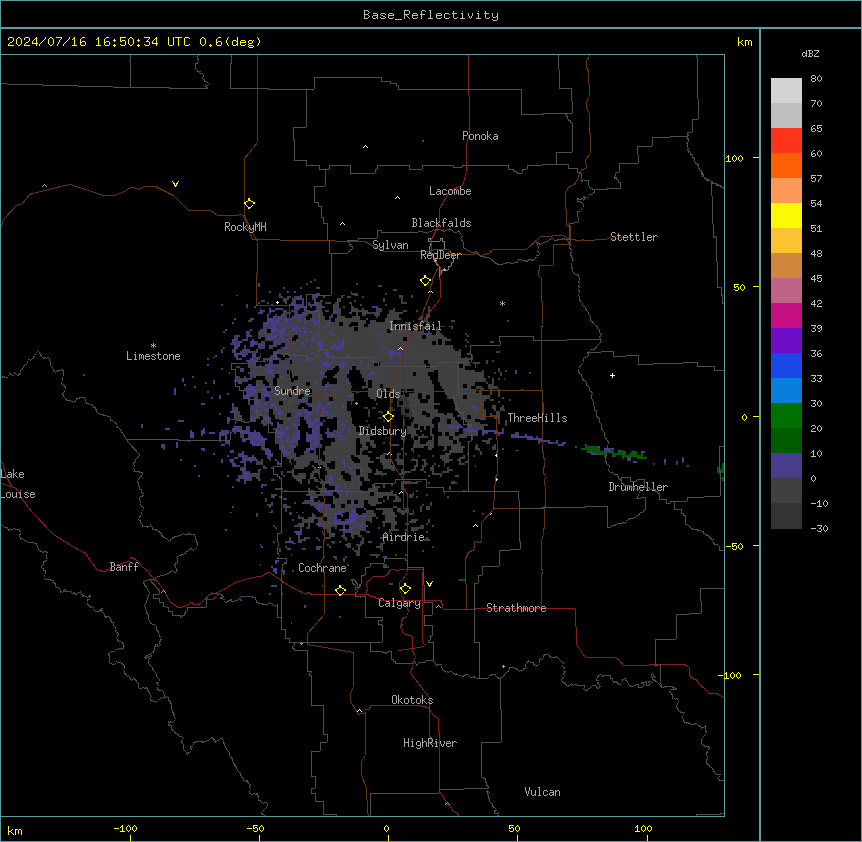Click the Banff label
The width and height of the screenshot is (862, 842).
pos(124,567)
